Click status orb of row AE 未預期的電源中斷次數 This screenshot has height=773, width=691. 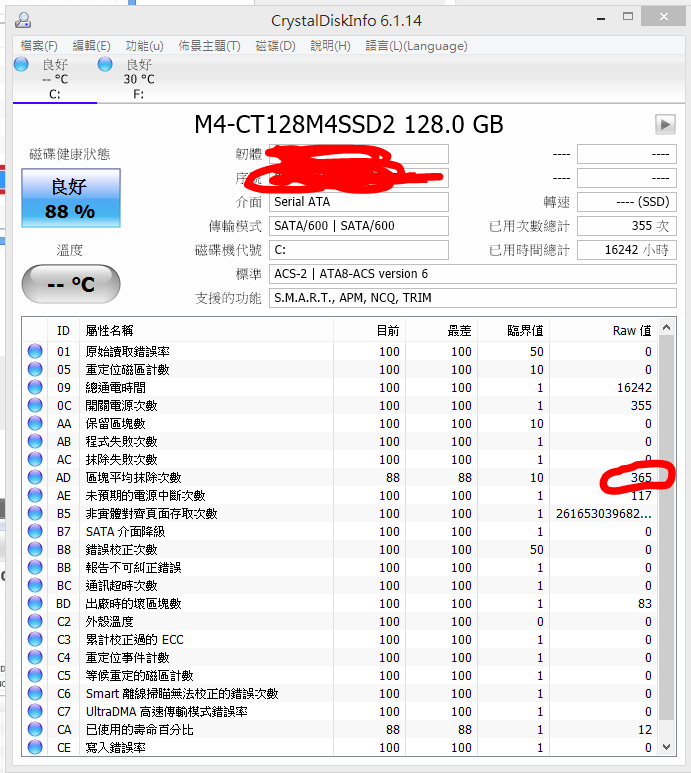point(35,495)
